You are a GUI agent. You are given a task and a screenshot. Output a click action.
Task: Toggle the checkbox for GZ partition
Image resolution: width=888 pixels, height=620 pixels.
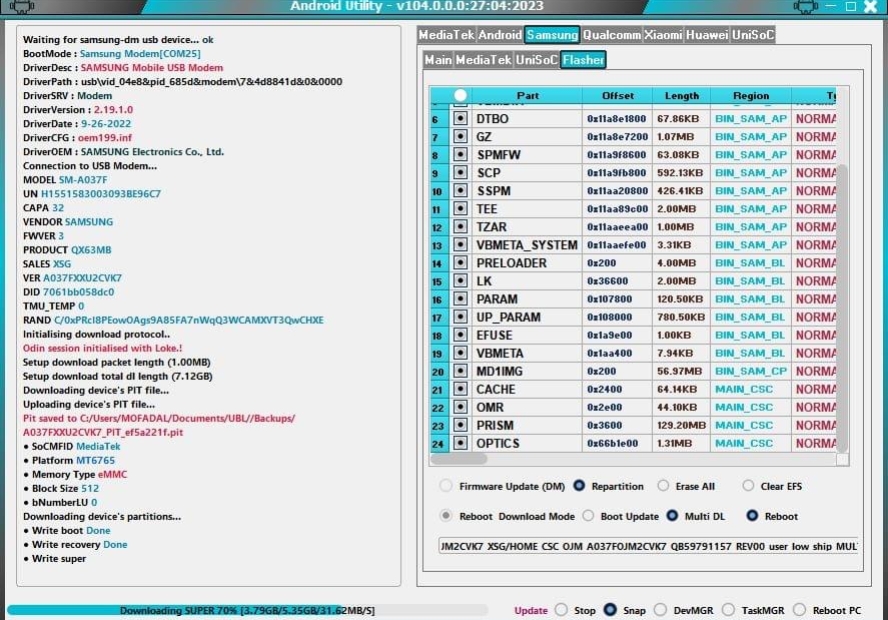[x=460, y=136]
